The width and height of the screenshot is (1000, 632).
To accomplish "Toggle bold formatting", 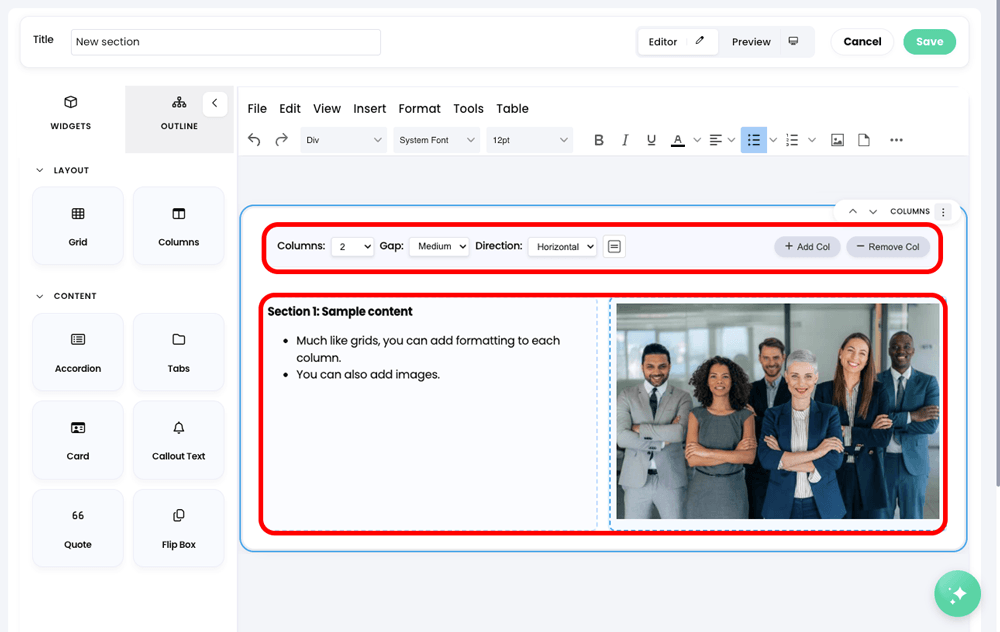I will (x=599, y=140).
